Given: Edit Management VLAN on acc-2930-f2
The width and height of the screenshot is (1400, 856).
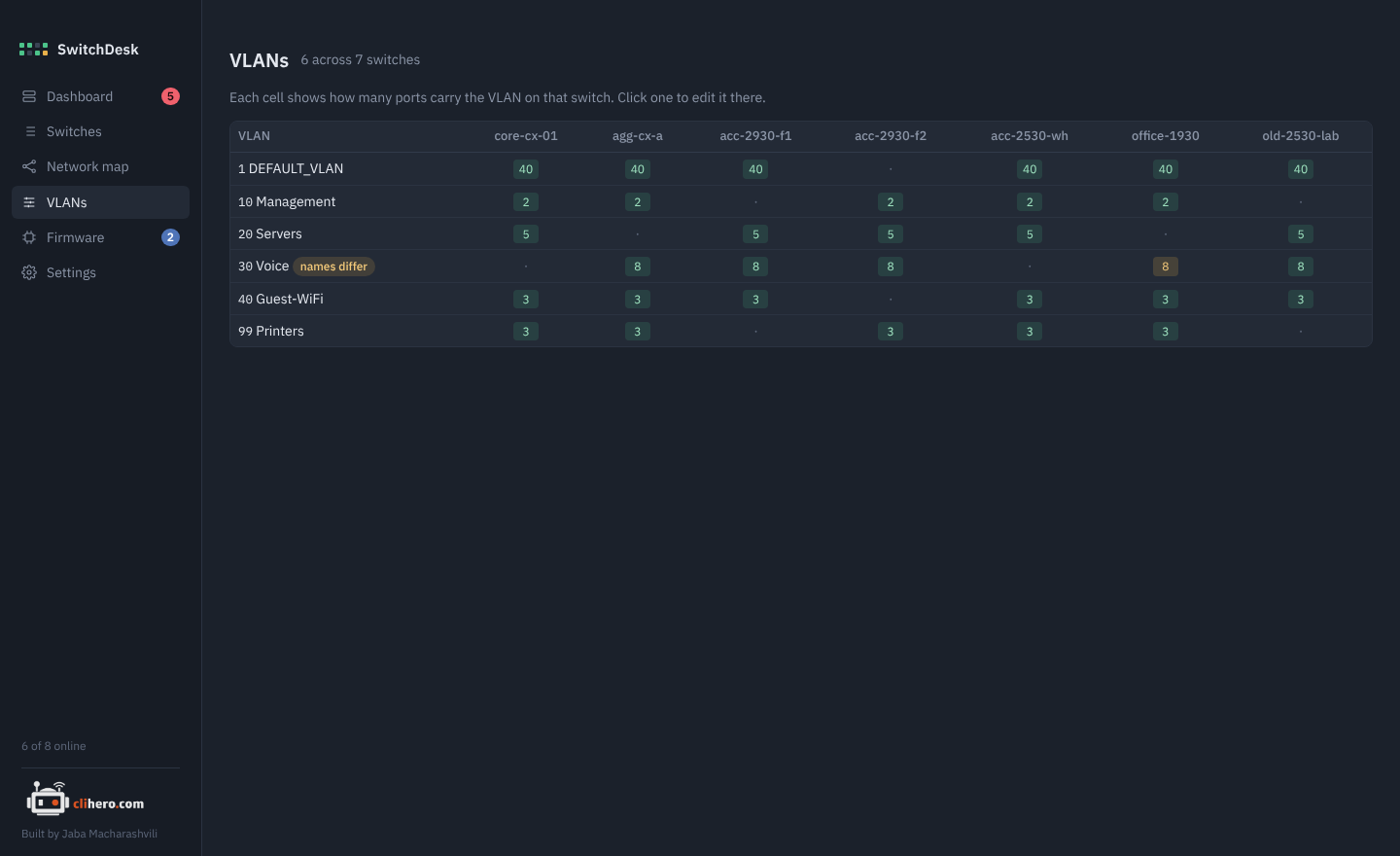Looking at the screenshot, I should 891,202.
